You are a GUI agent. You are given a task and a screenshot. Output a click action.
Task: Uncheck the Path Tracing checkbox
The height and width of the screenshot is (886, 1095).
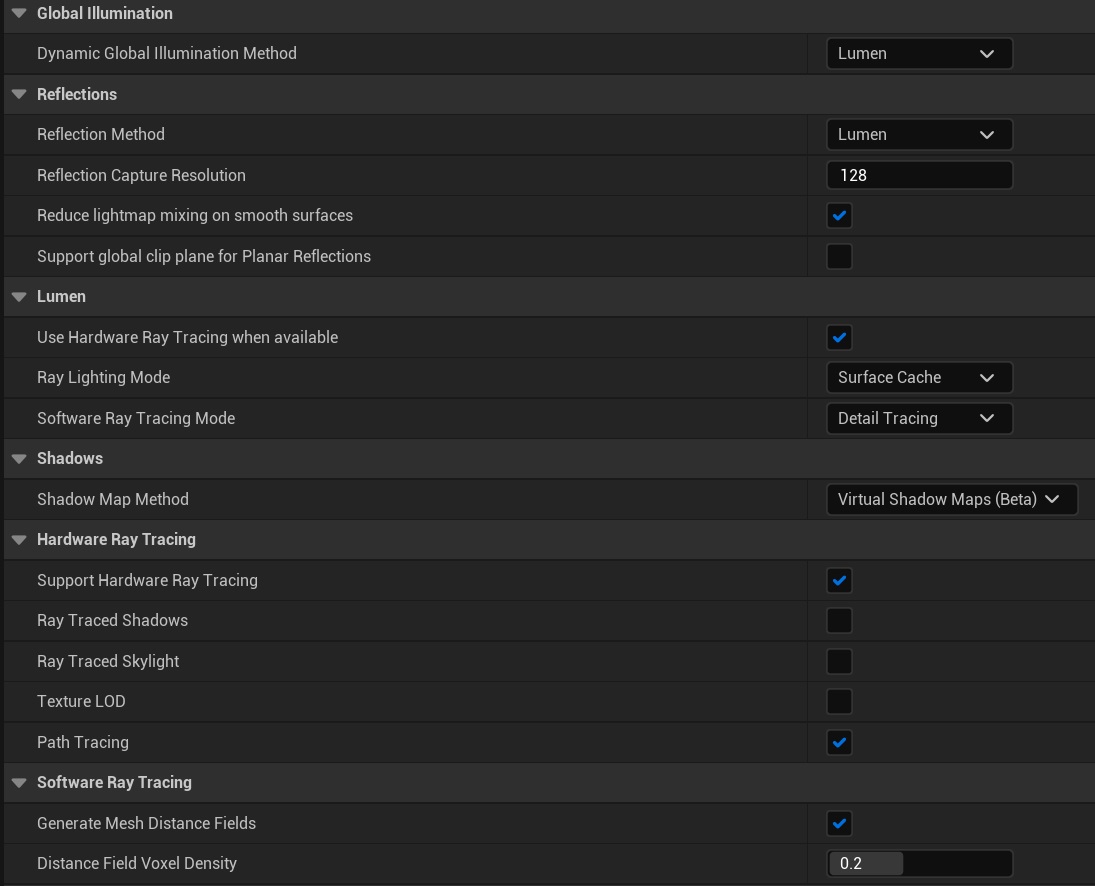[x=839, y=742]
